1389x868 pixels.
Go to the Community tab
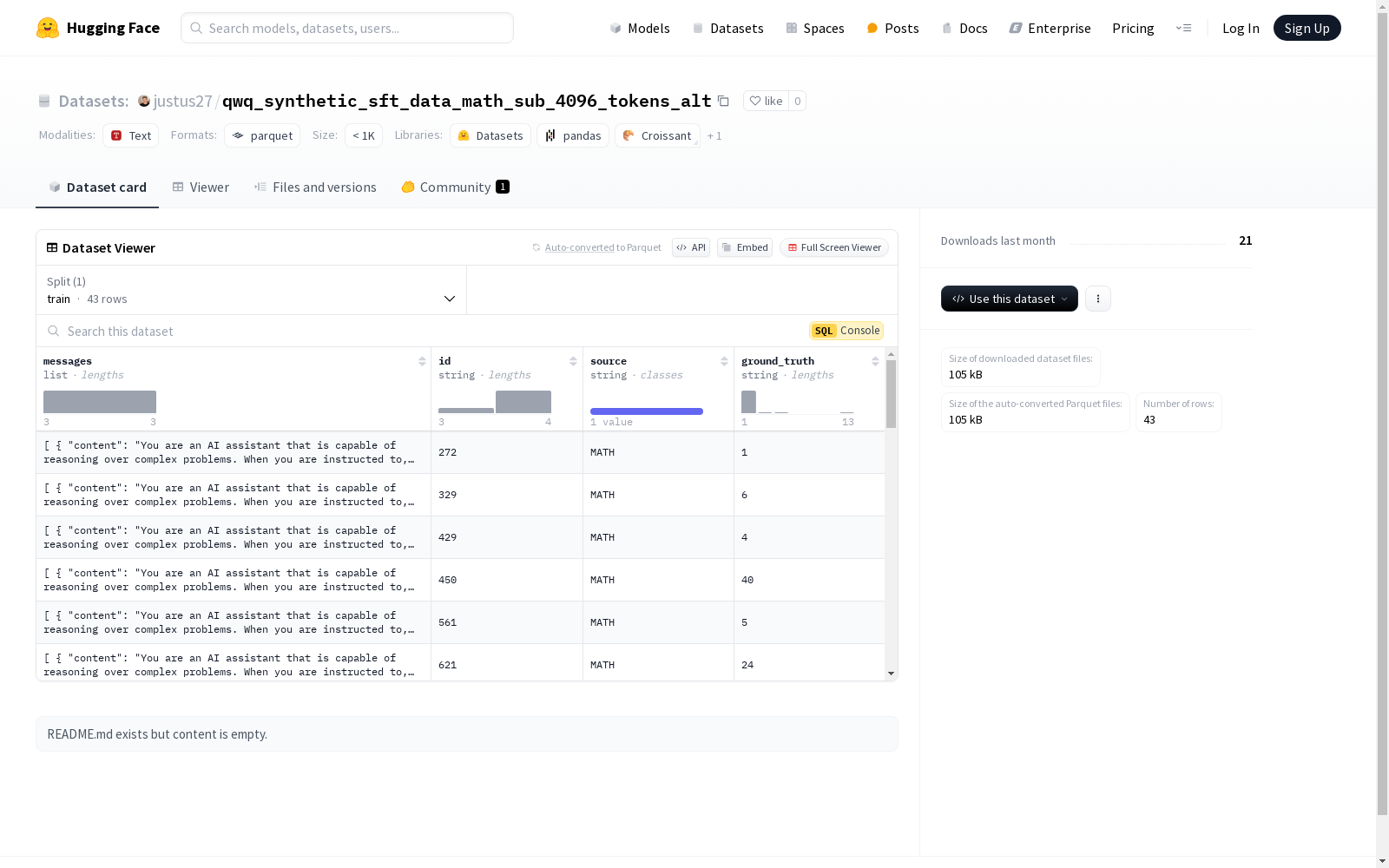tap(455, 187)
